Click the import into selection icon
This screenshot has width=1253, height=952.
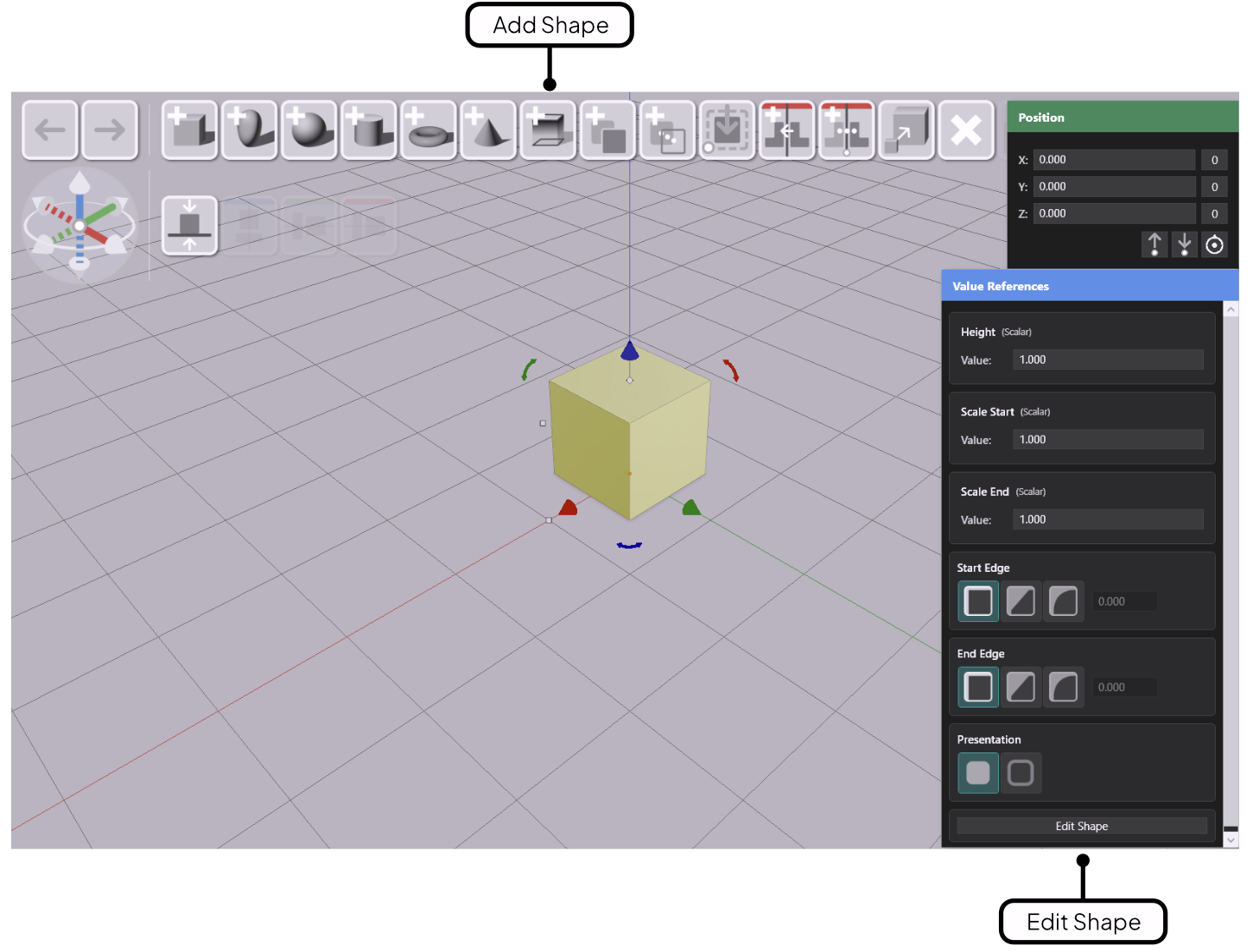(x=728, y=130)
